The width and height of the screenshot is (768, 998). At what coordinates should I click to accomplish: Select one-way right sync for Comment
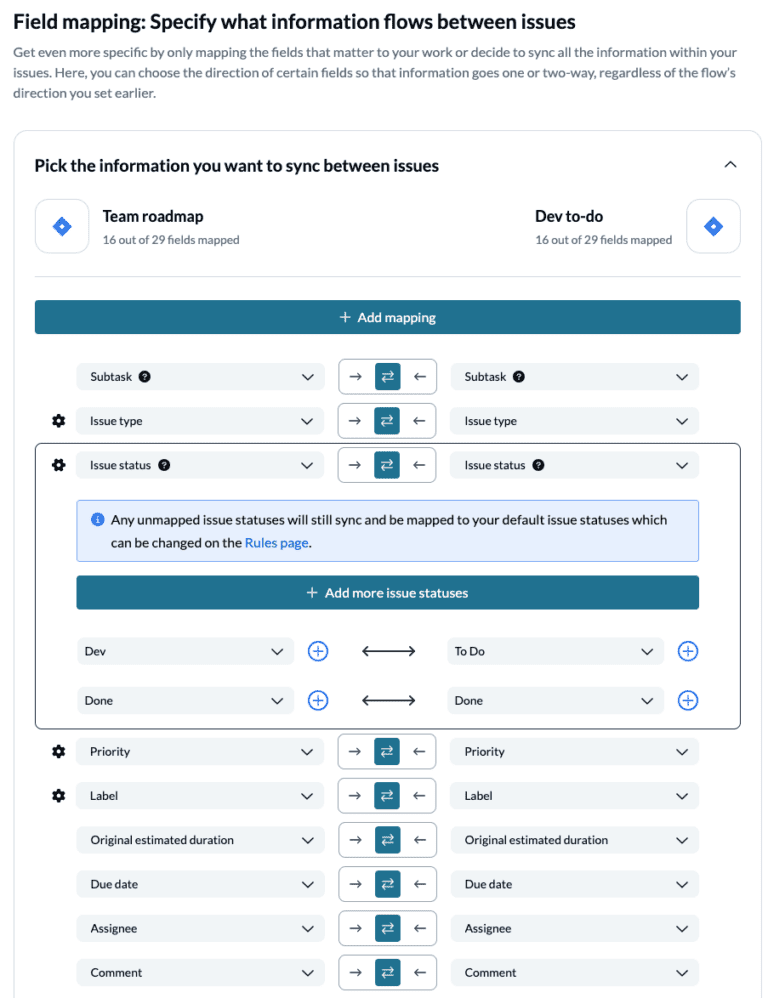click(x=356, y=972)
